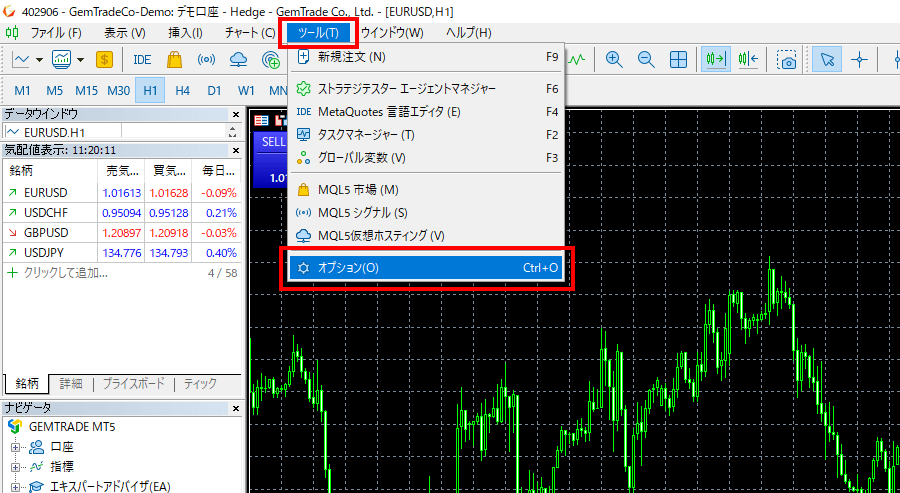Toggle chart shift from right border
Image resolution: width=900 pixels, height=493 pixels.
[x=748, y=59]
